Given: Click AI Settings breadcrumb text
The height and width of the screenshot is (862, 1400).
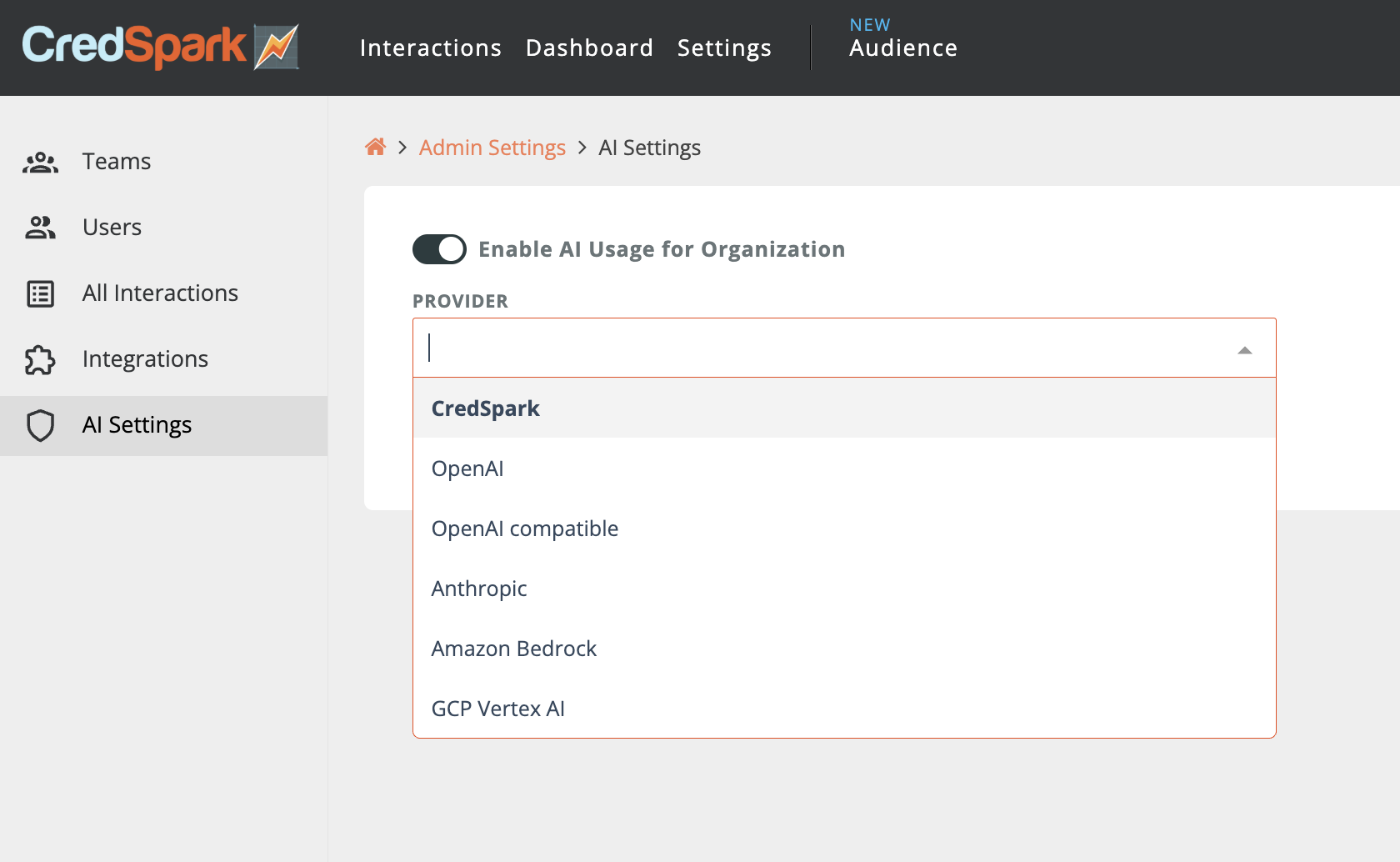Looking at the screenshot, I should pyautogui.click(x=649, y=148).
